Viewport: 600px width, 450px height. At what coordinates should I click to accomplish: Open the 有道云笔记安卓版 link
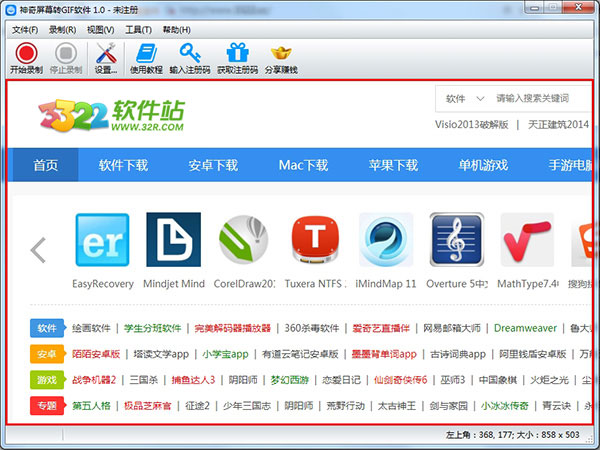pos(300,354)
